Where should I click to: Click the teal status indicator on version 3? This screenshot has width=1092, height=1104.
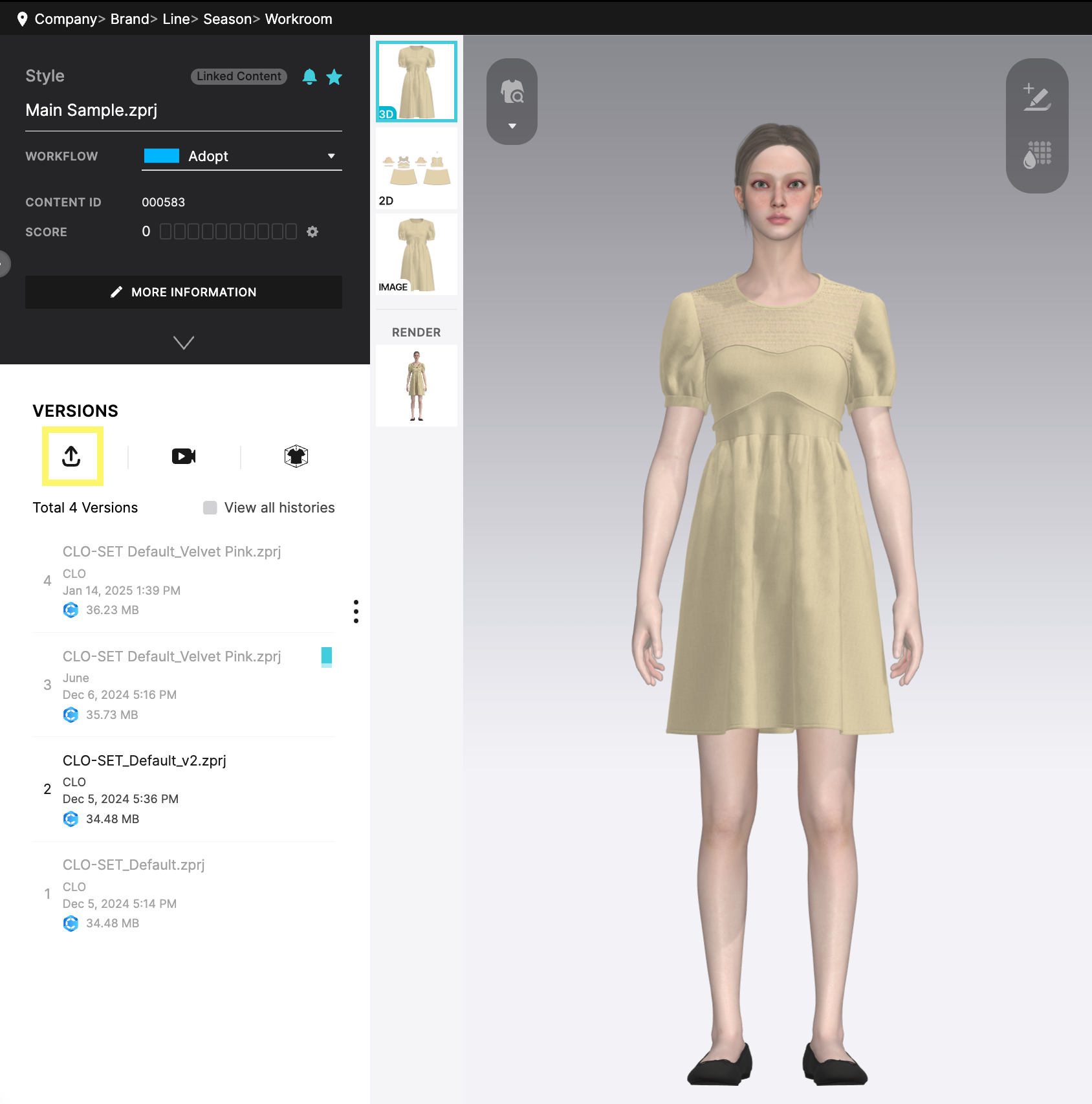[327, 656]
